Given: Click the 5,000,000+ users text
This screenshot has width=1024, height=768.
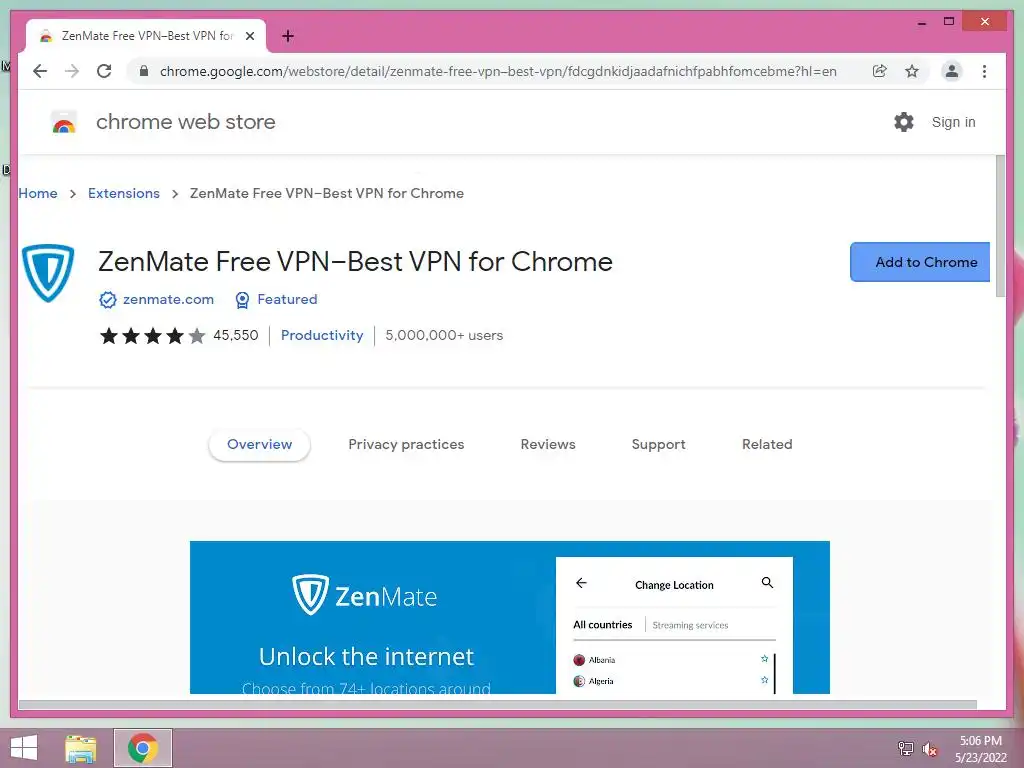Looking at the screenshot, I should point(444,336).
